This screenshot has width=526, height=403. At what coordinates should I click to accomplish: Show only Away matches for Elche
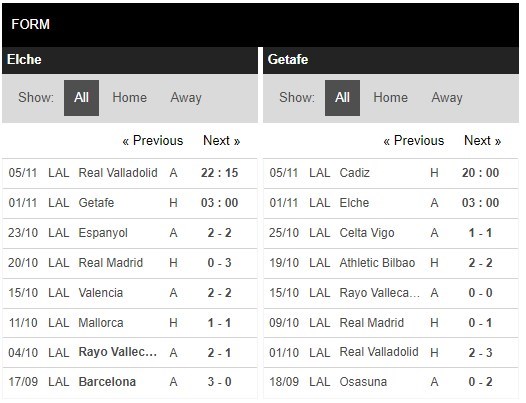click(x=186, y=98)
